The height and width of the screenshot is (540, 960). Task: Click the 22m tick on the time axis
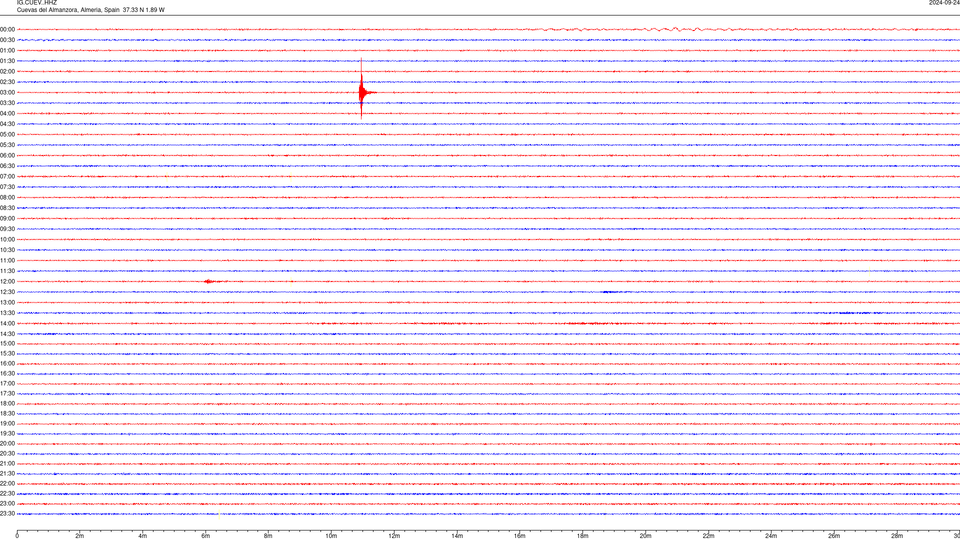pos(708,536)
